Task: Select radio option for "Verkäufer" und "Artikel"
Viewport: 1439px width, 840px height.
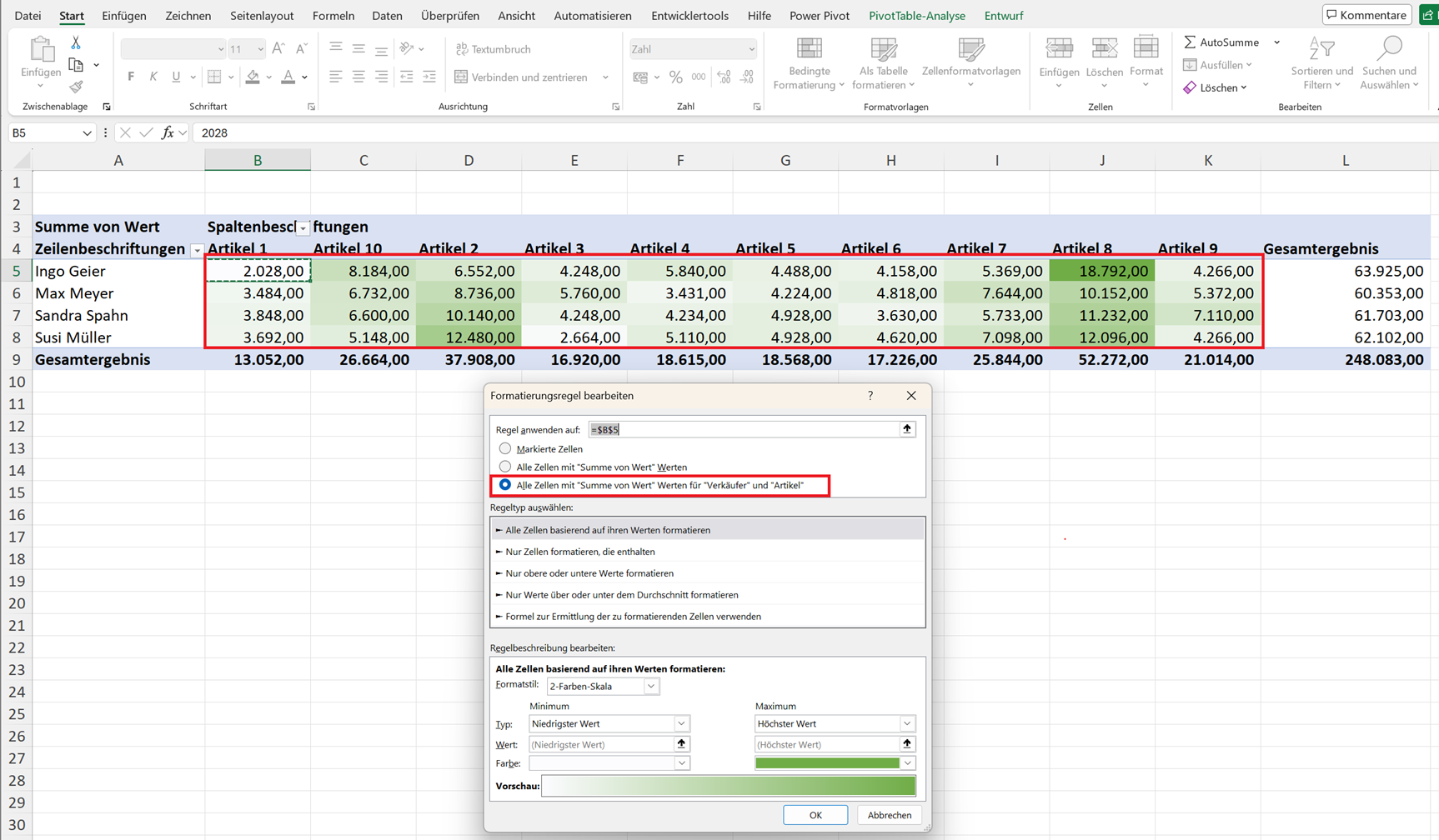Action: [x=505, y=485]
